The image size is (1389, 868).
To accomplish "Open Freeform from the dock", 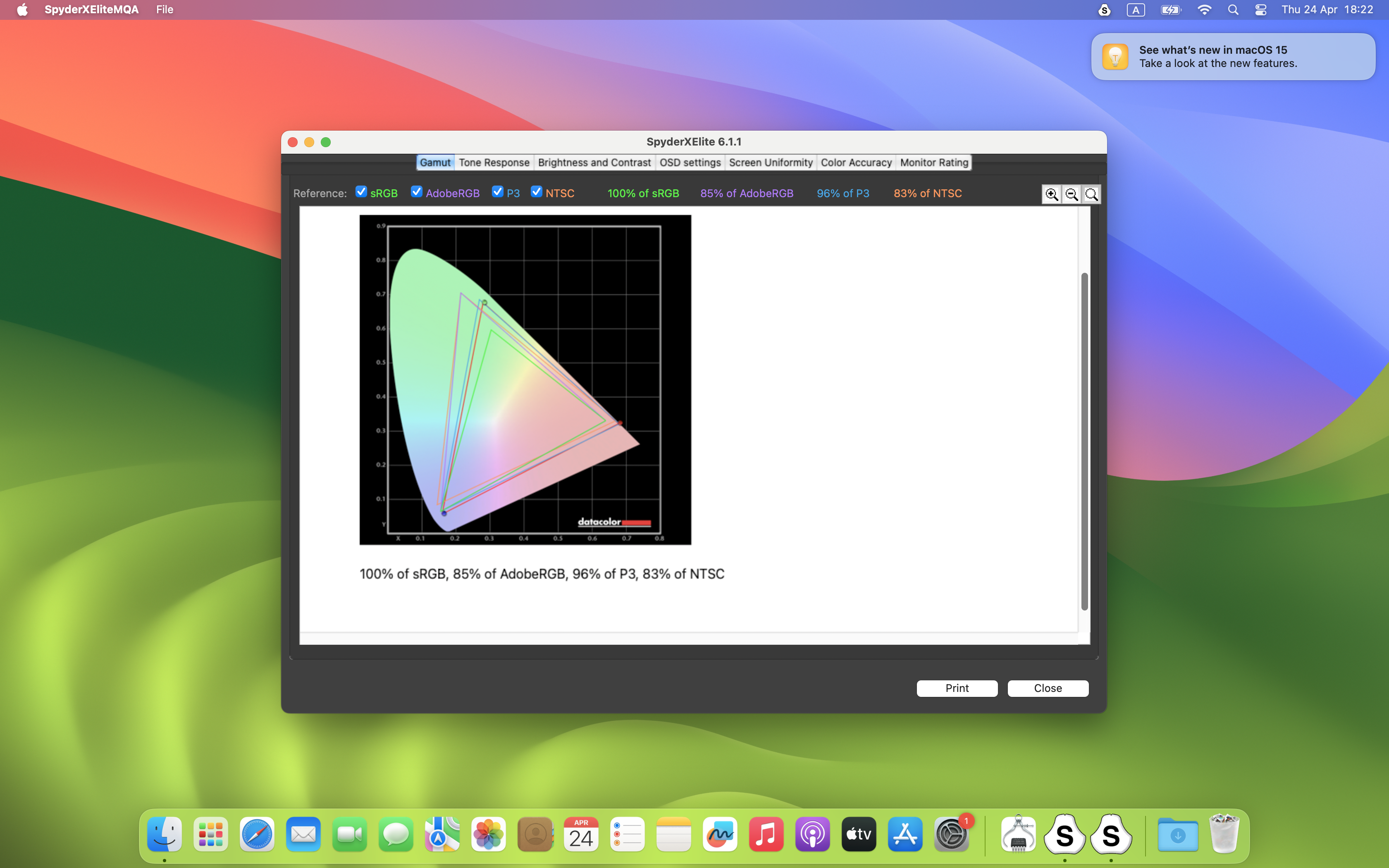I will pyautogui.click(x=720, y=834).
